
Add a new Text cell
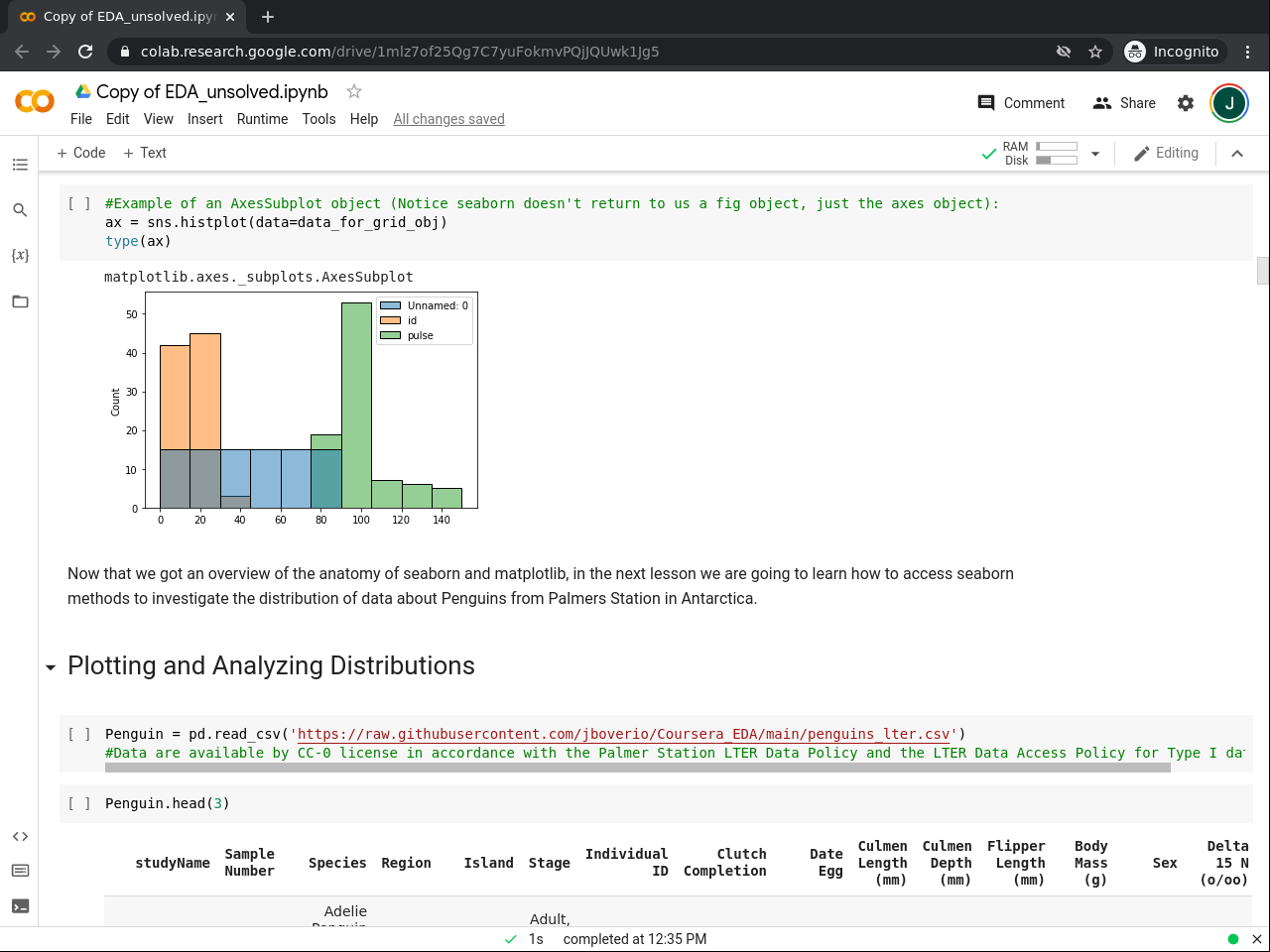coord(145,153)
